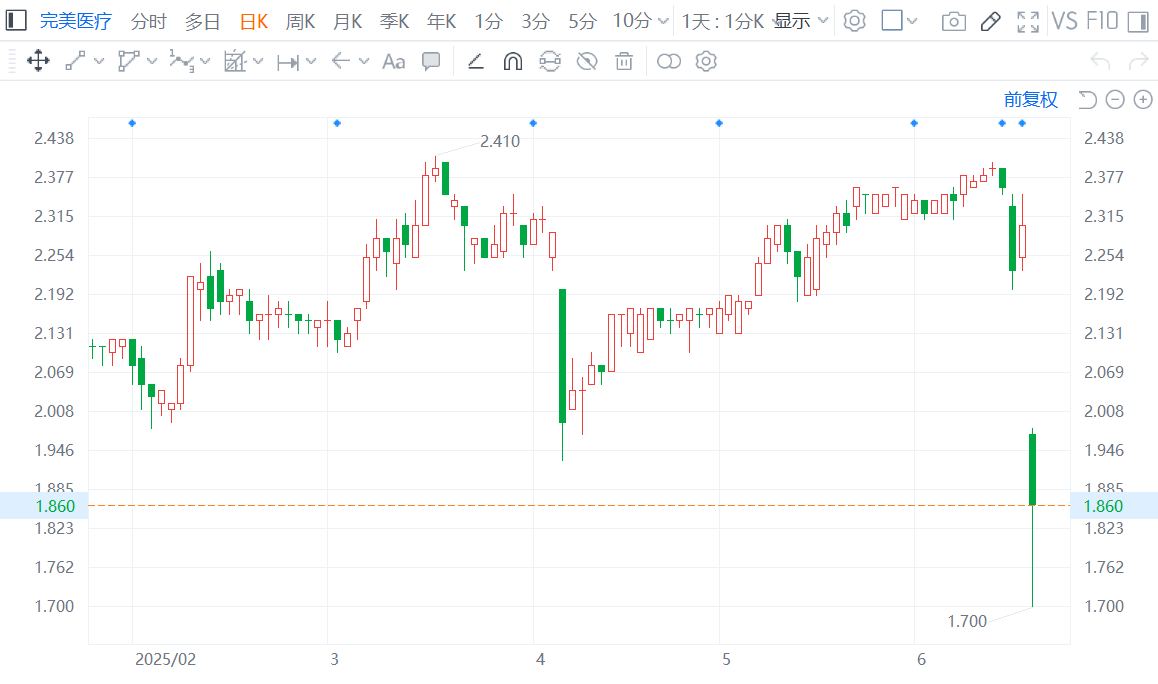
Task: Grab the drawing toolbar drag handle
Action: pyautogui.click(x=12, y=61)
